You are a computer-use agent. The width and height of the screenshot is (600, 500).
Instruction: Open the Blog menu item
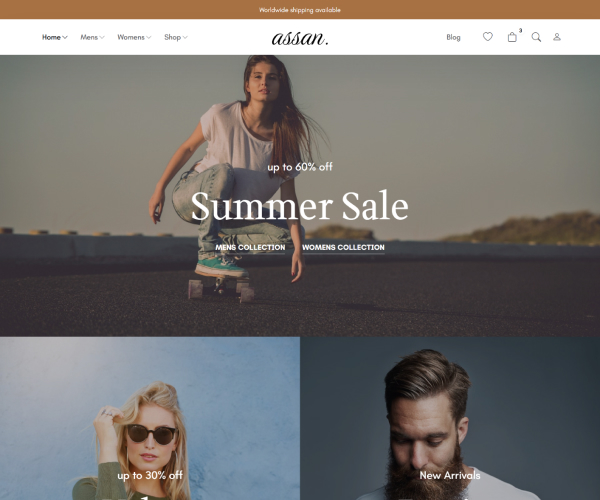tap(453, 37)
